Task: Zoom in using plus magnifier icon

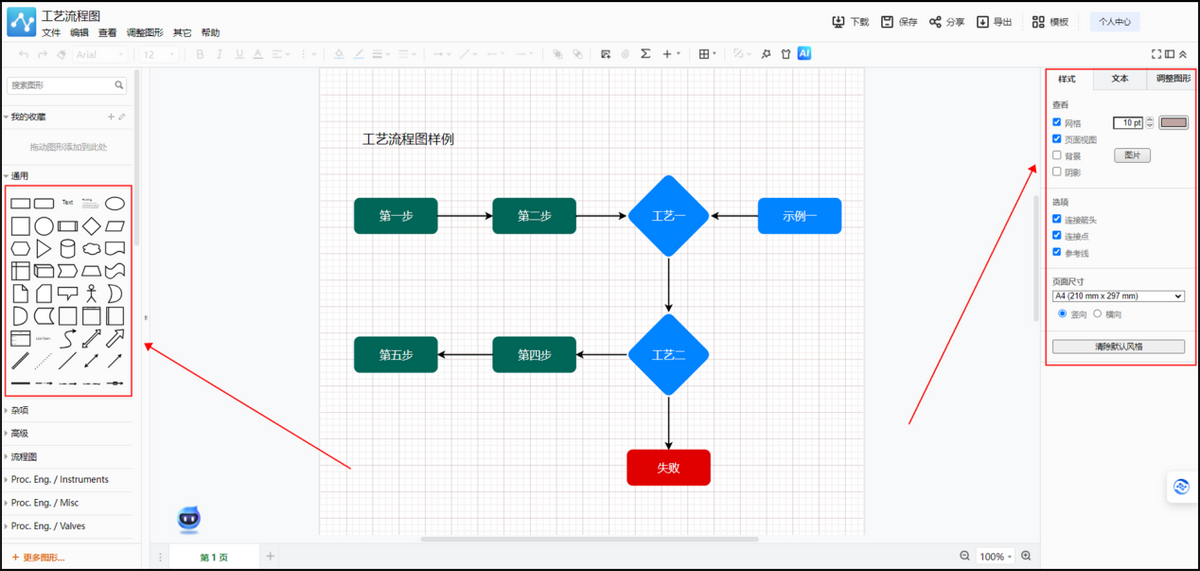Action: (x=1025, y=556)
